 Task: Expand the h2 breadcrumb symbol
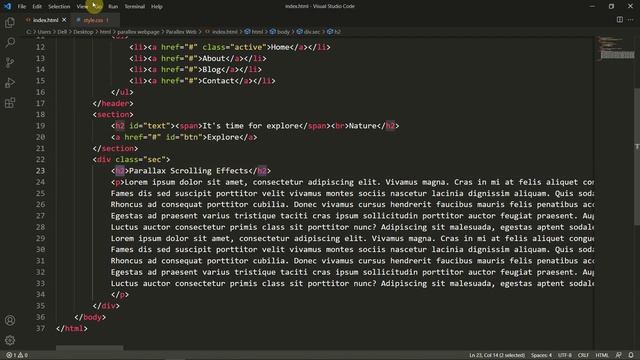point(334,31)
